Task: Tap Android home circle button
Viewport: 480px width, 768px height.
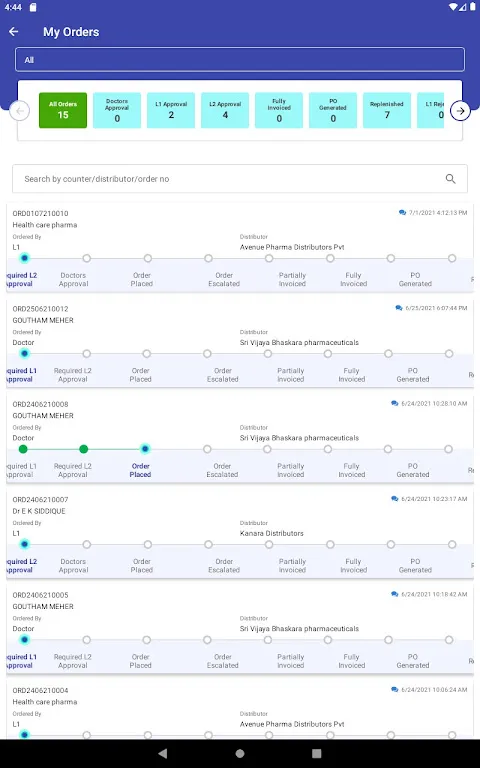Action: (x=240, y=753)
